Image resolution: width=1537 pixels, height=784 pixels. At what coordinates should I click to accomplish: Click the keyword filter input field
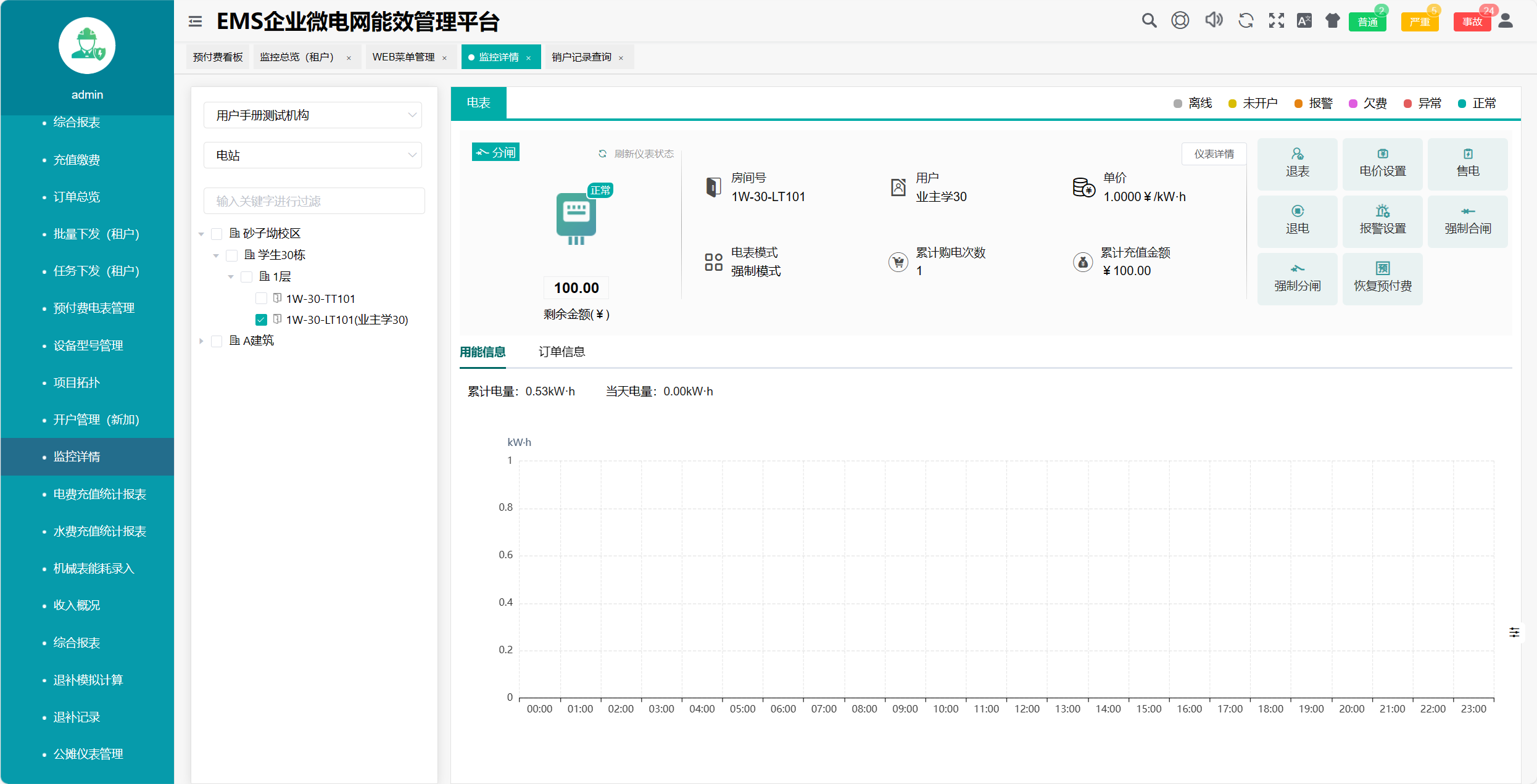click(314, 201)
